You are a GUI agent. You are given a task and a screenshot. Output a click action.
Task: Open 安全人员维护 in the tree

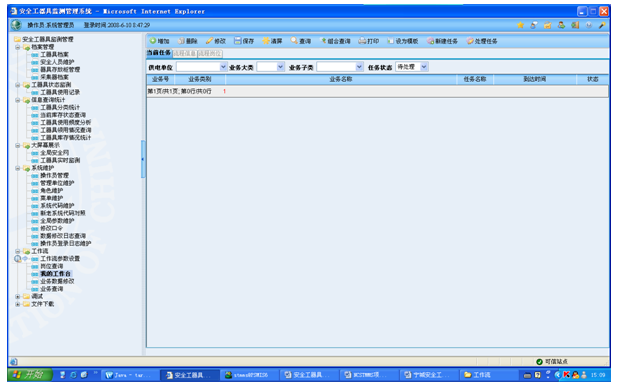click(57, 62)
